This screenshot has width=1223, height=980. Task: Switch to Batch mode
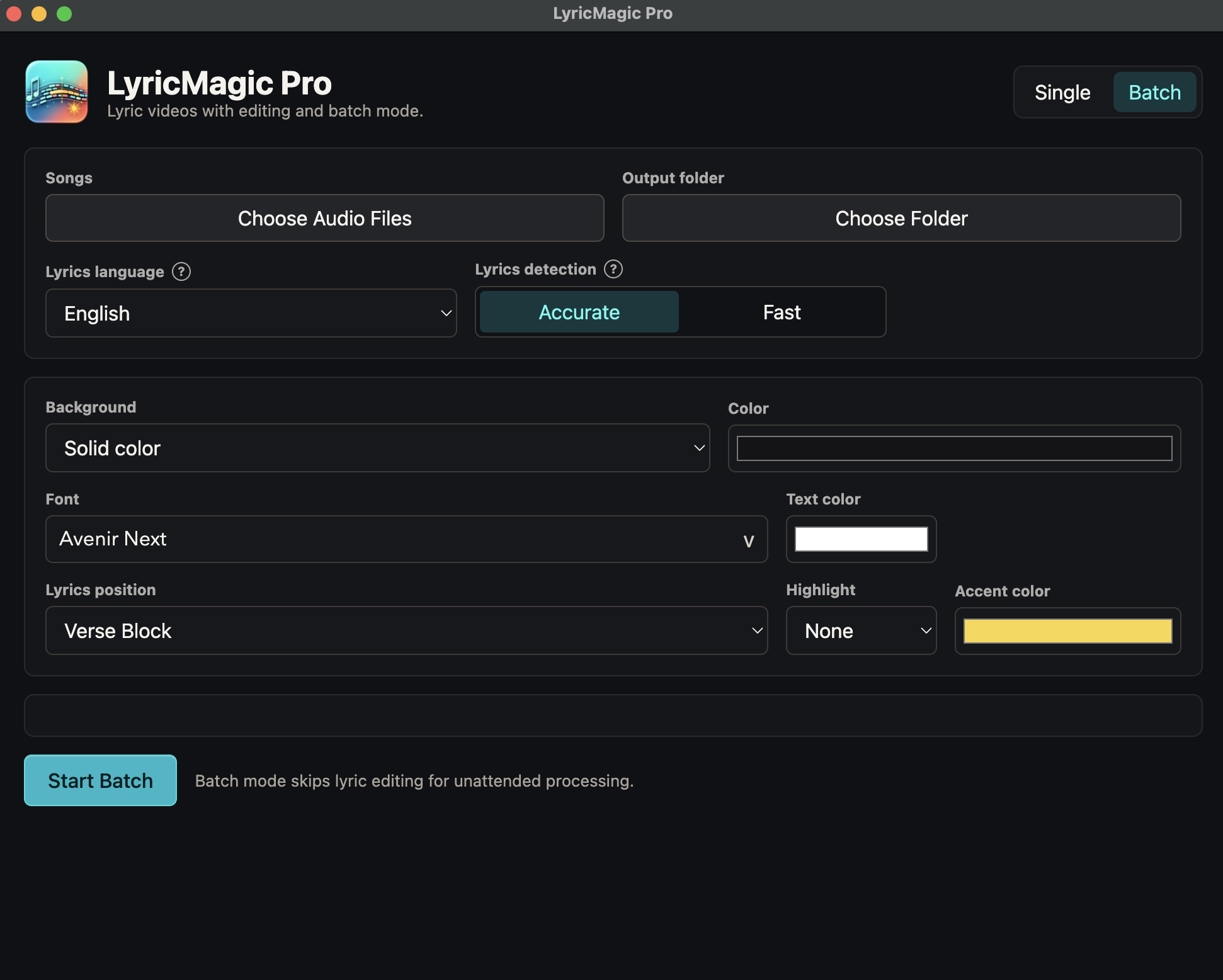point(1154,92)
